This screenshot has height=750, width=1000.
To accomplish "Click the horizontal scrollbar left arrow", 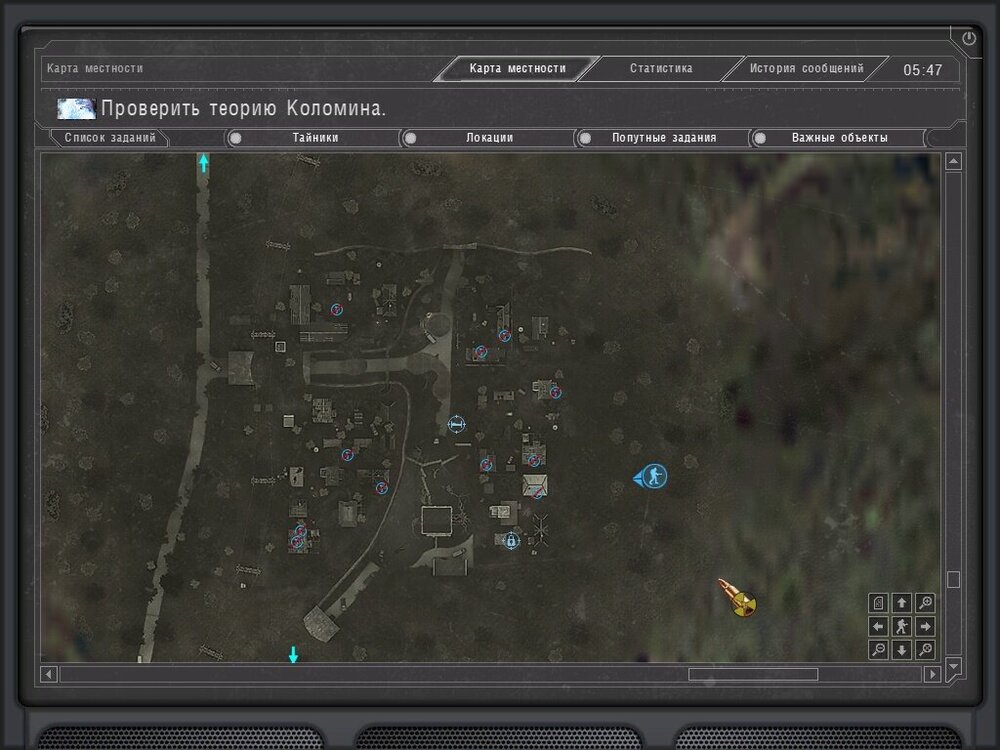I will pyautogui.click(x=49, y=674).
